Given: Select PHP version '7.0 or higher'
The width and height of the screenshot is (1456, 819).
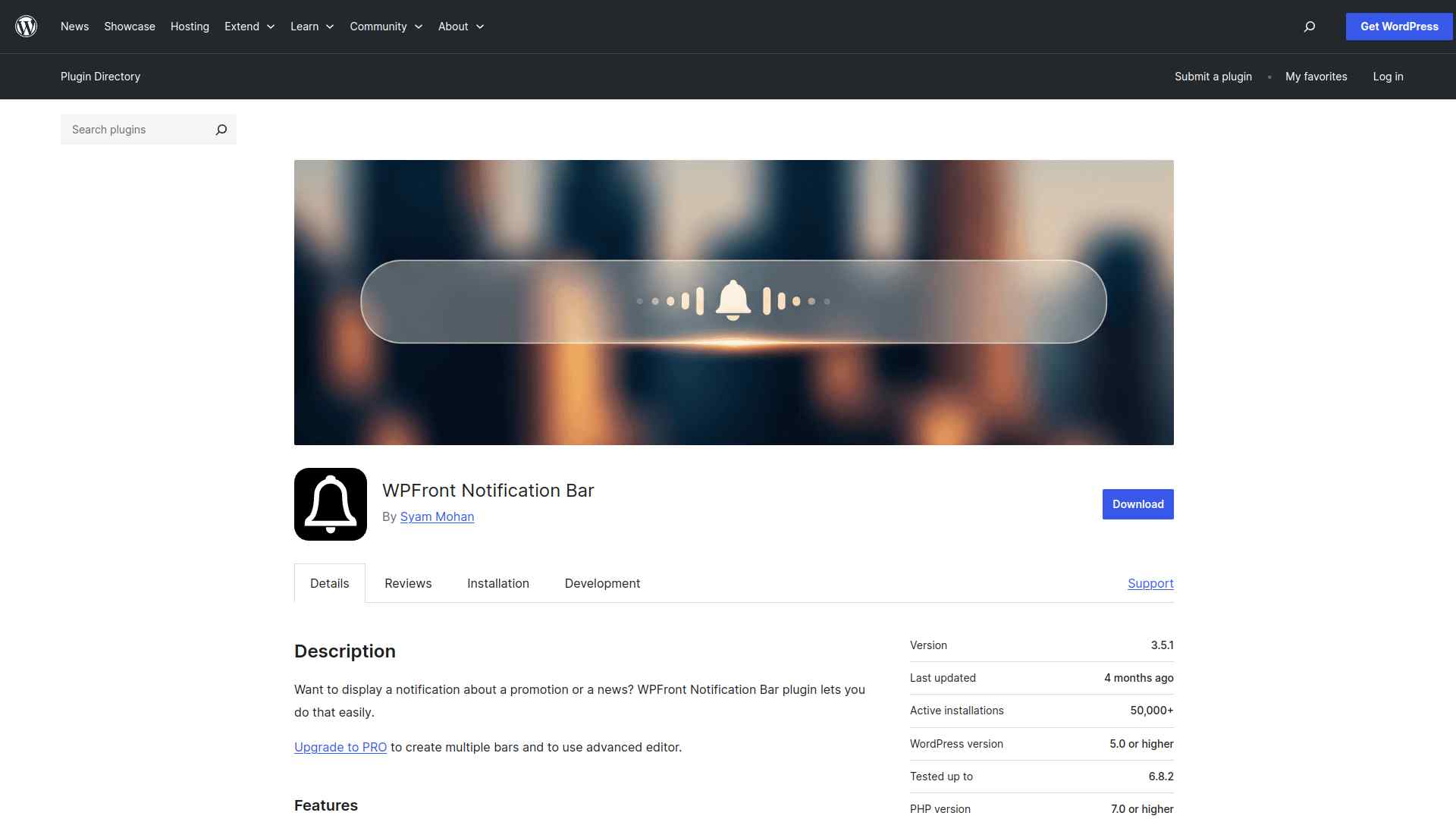Looking at the screenshot, I should pos(1142,809).
